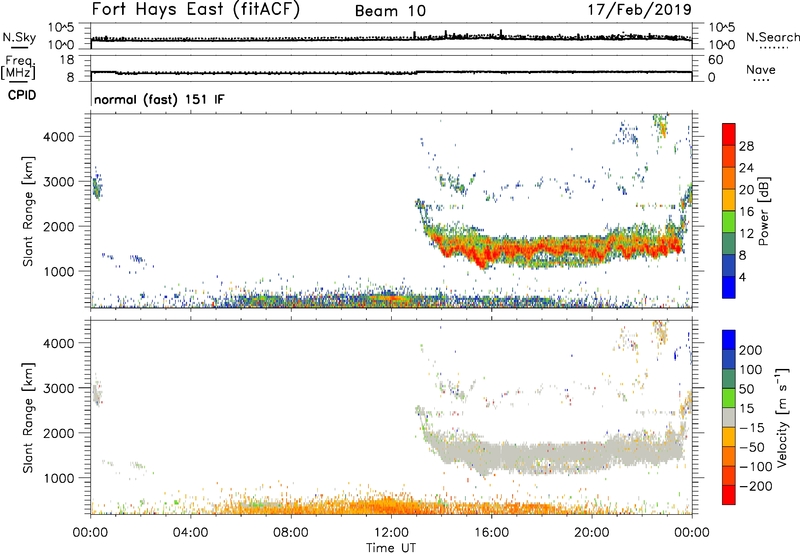
Task: Click the '3000' tick of the velocity panel
Action: point(58,388)
